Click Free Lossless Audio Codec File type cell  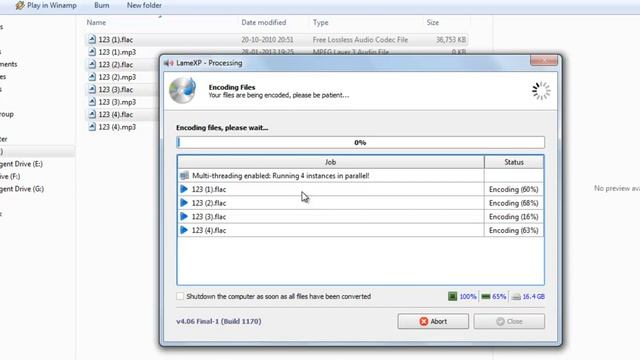360,40
